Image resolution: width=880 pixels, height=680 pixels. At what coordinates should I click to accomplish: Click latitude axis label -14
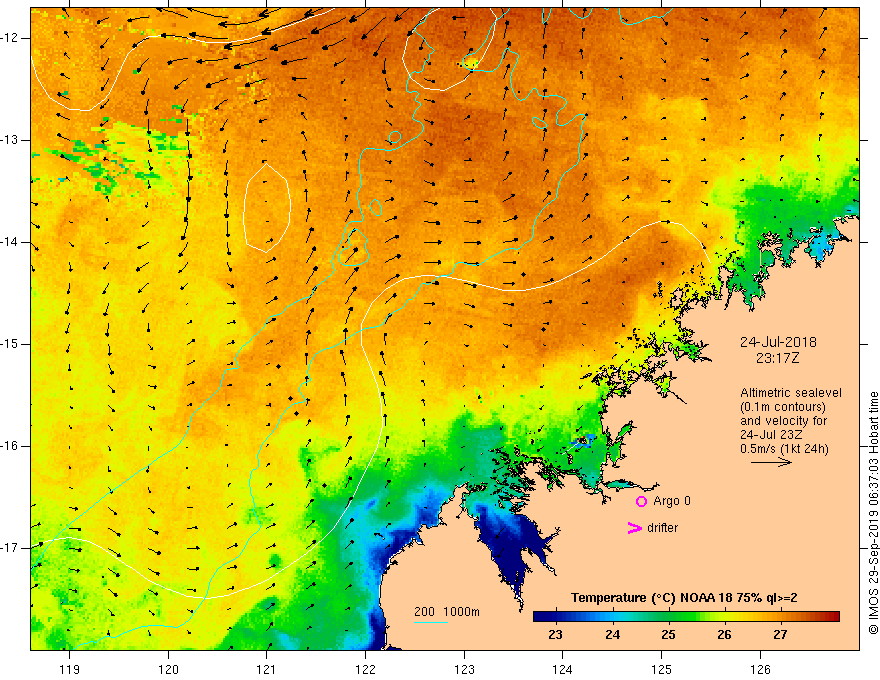pyautogui.click(x=10, y=242)
